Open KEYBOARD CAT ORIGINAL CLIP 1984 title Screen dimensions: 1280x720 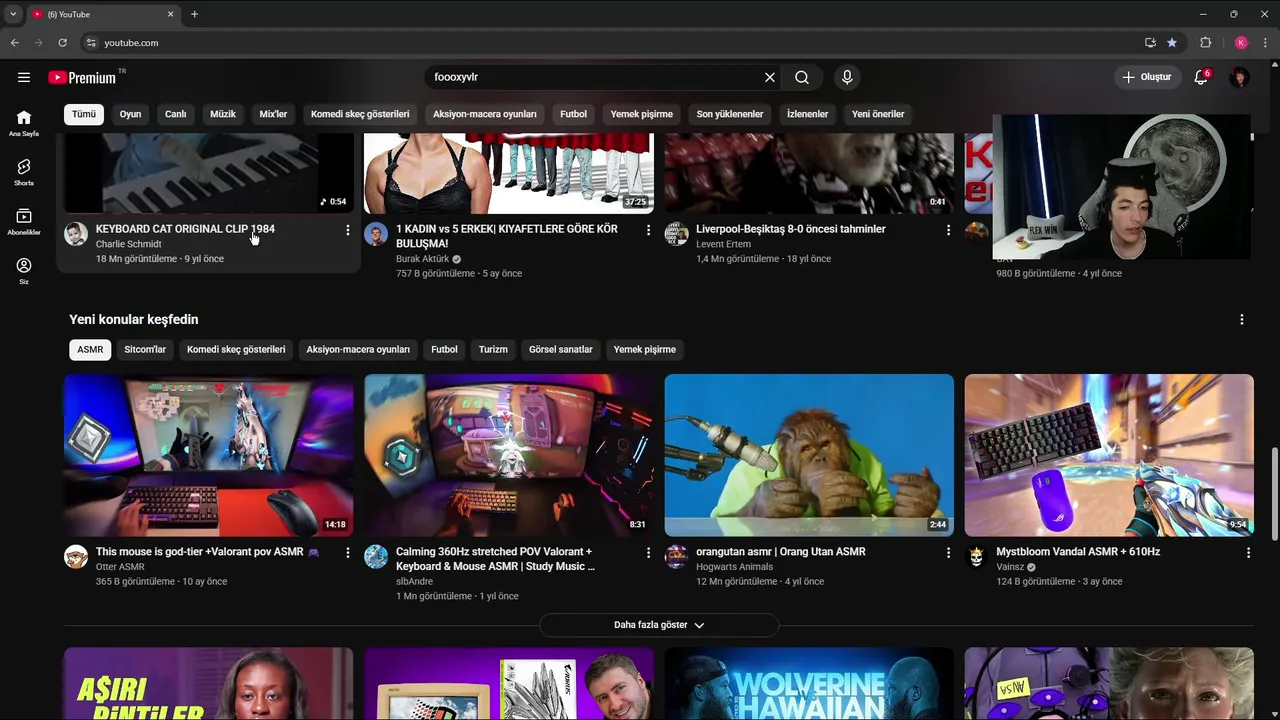point(185,229)
